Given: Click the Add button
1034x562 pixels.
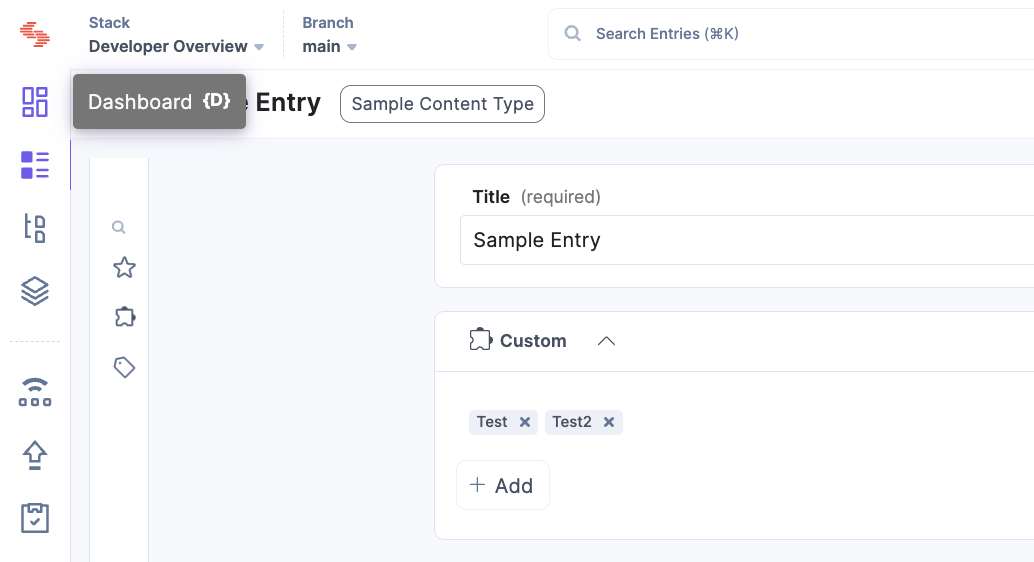Looking at the screenshot, I should coord(502,485).
